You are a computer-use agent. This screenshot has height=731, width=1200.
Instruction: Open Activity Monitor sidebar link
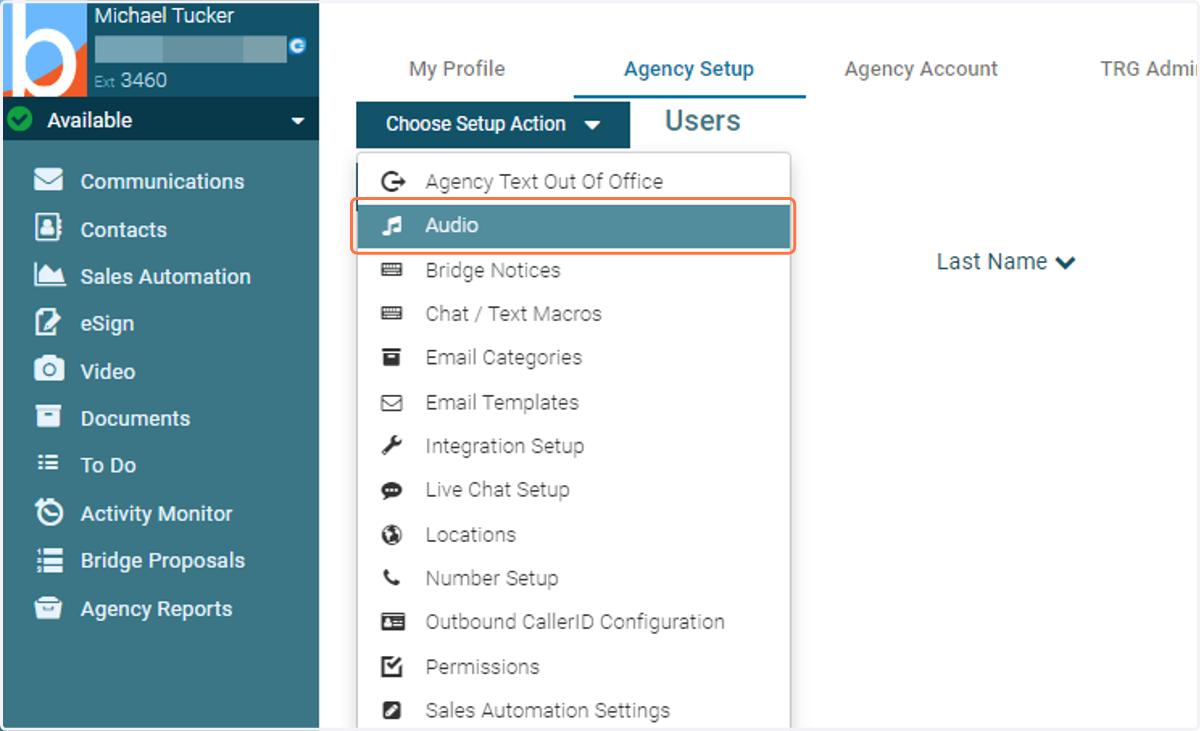pos(156,514)
